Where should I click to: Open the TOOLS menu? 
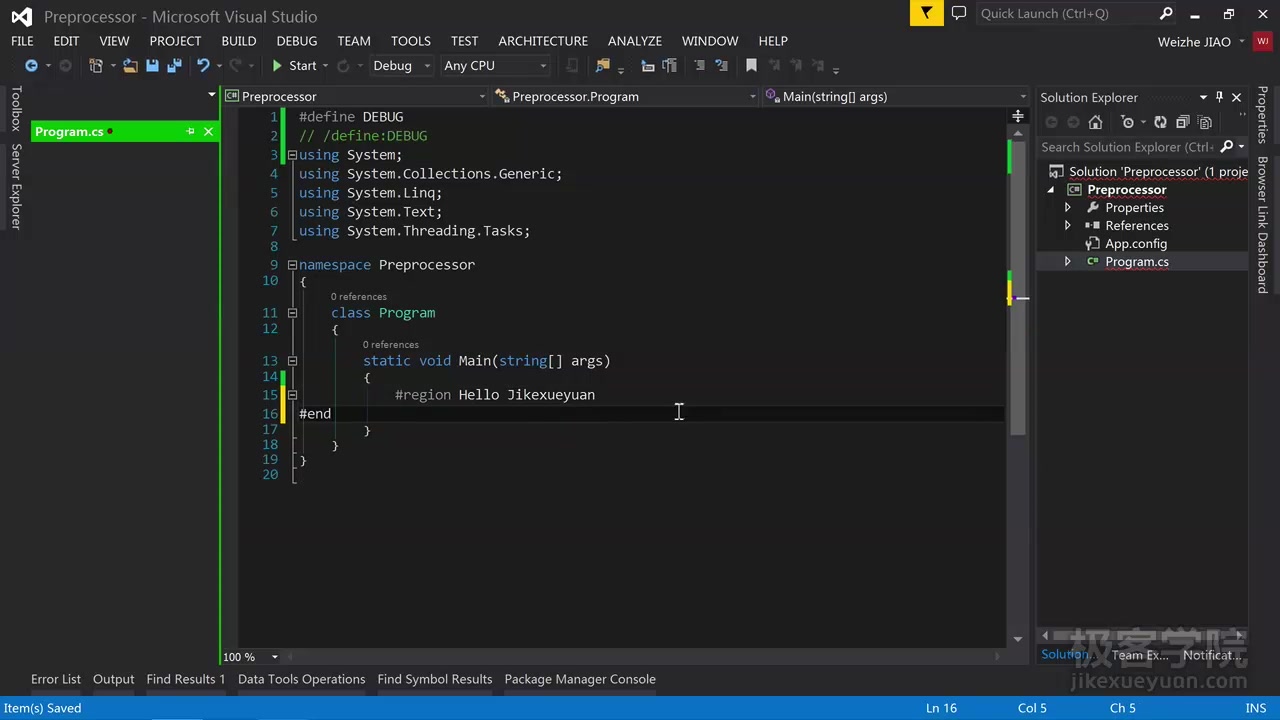(411, 41)
